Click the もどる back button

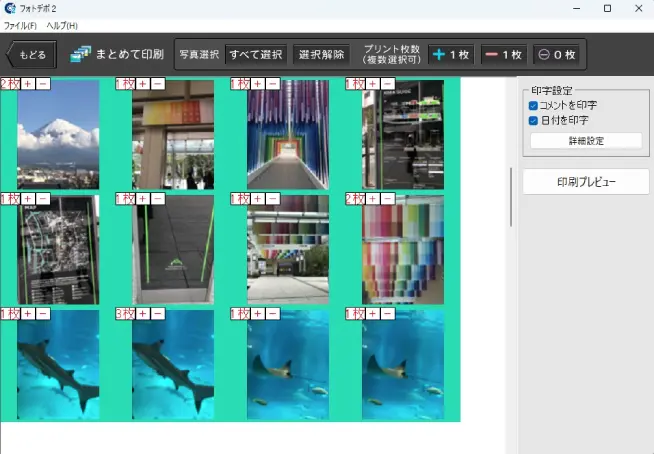(32, 55)
